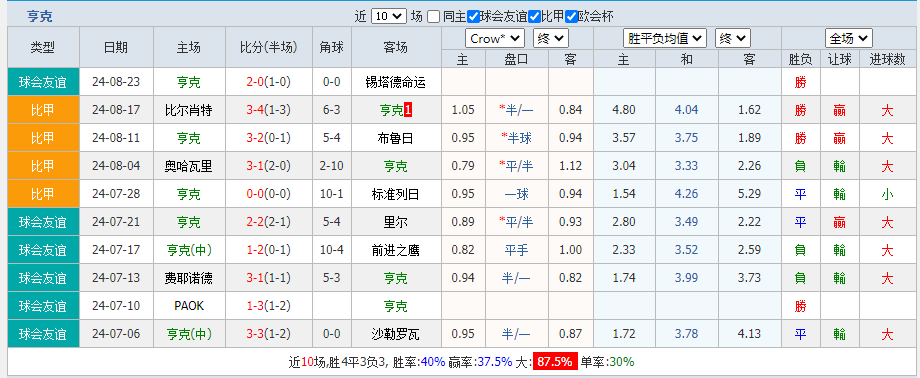Screen dimensions: 920x378
Task: Click the 里尔 away team name
Action: point(396,222)
